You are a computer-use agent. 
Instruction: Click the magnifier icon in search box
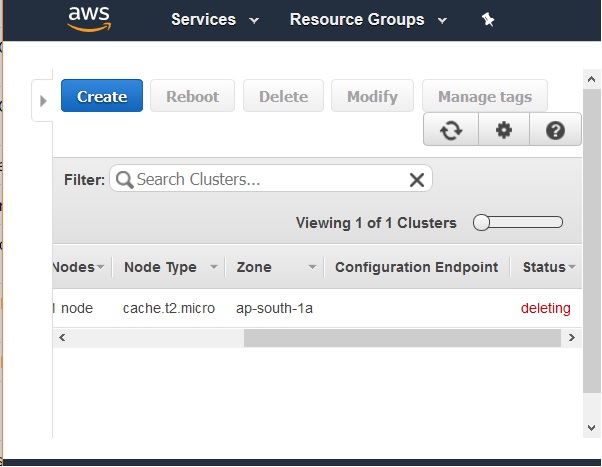(125, 180)
